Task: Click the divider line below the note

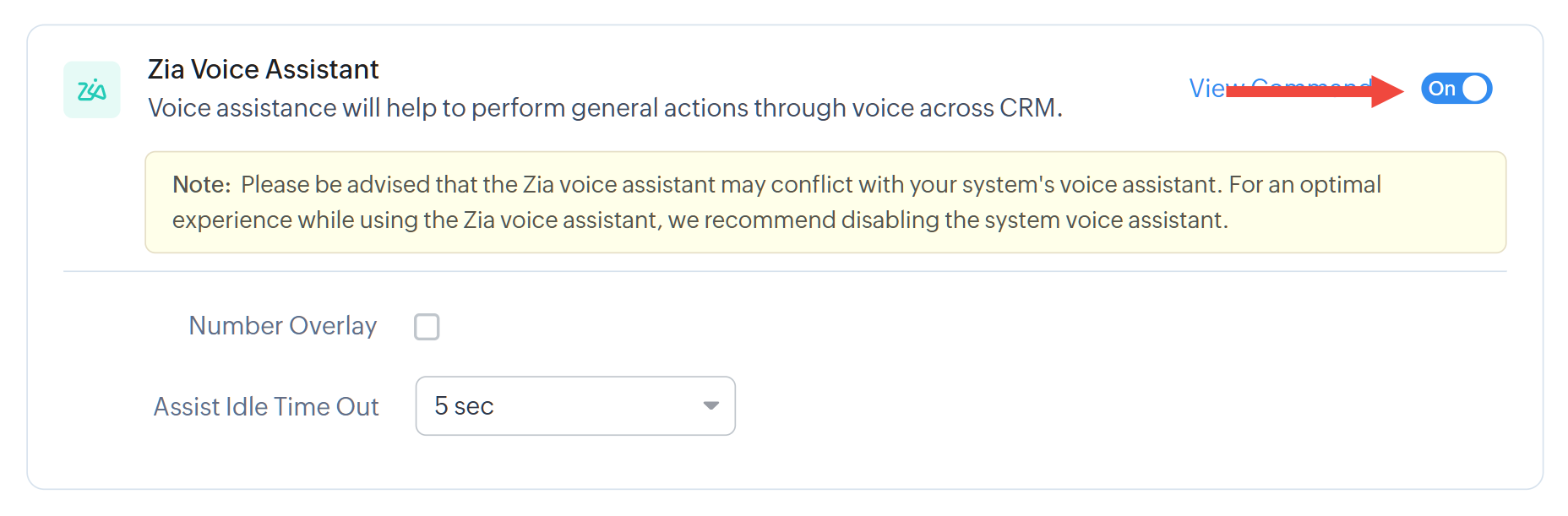Action: coord(784,272)
